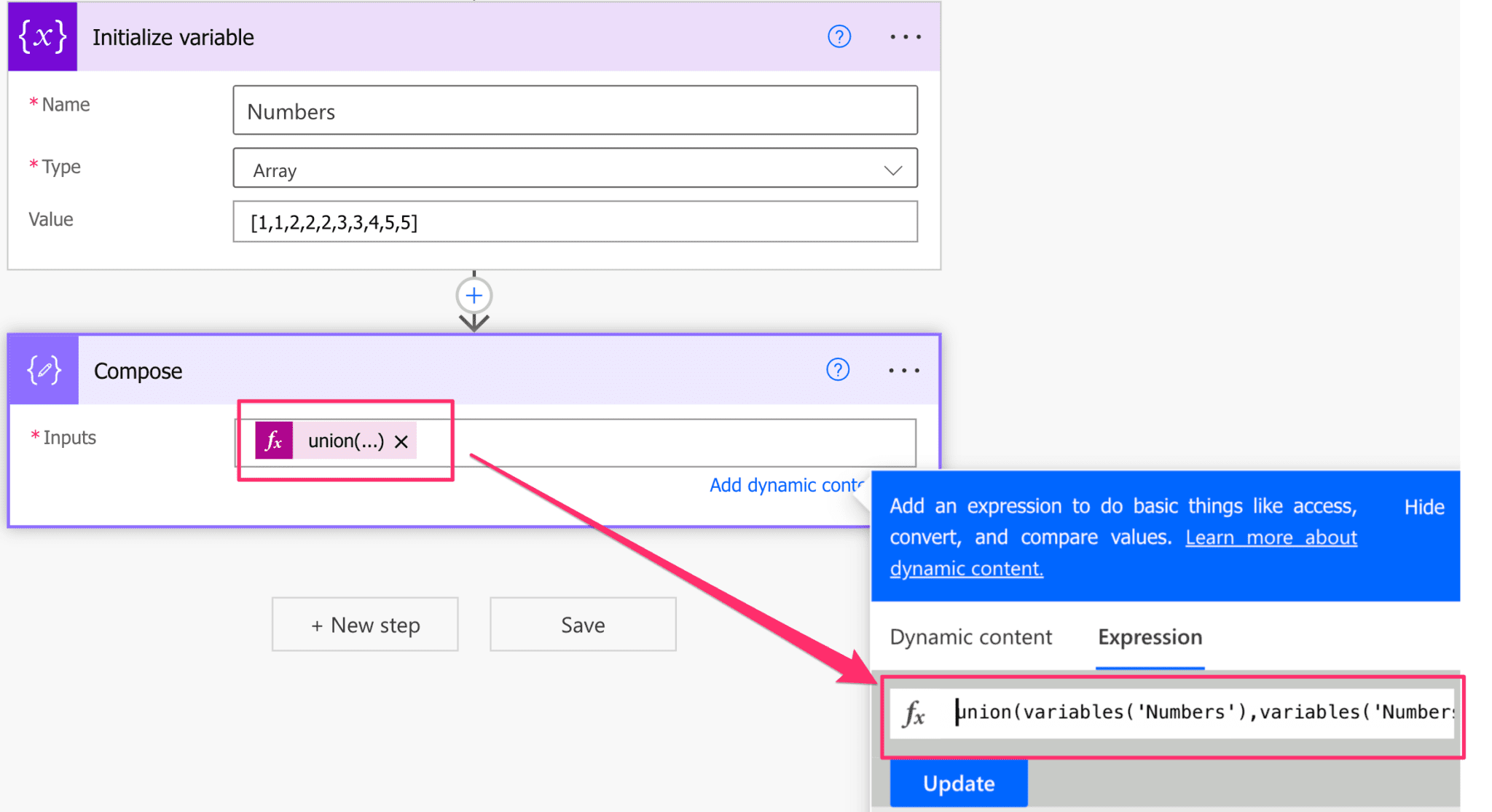The height and width of the screenshot is (812, 1492).
Task: Switch to the Dynamic content tab
Action: pyautogui.click(x=970, y=637)
